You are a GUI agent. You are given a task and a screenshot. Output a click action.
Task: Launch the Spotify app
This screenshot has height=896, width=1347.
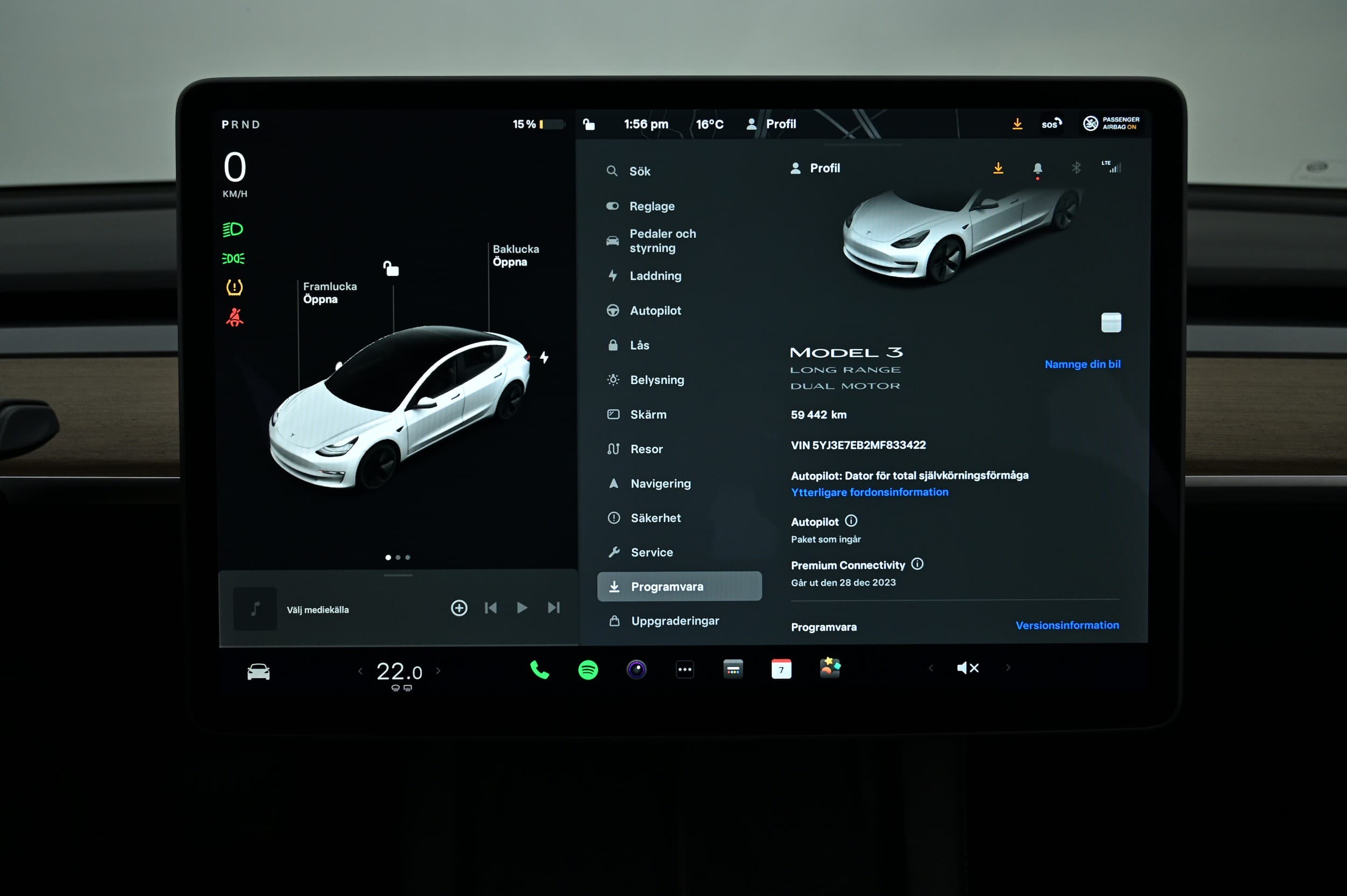pos(588,669)
